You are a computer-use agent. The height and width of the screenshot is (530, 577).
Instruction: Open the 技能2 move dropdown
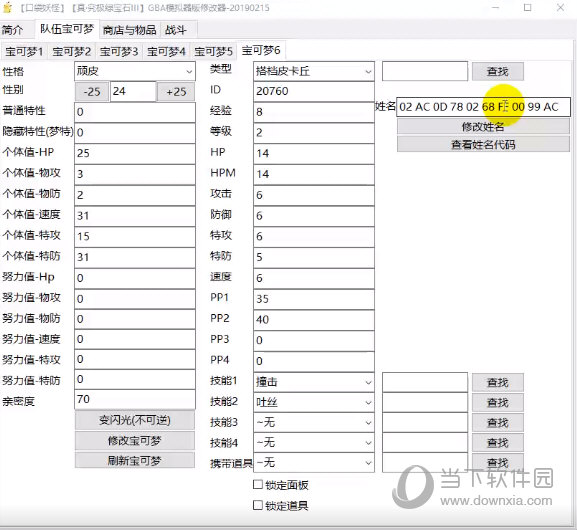coord(314,402)
